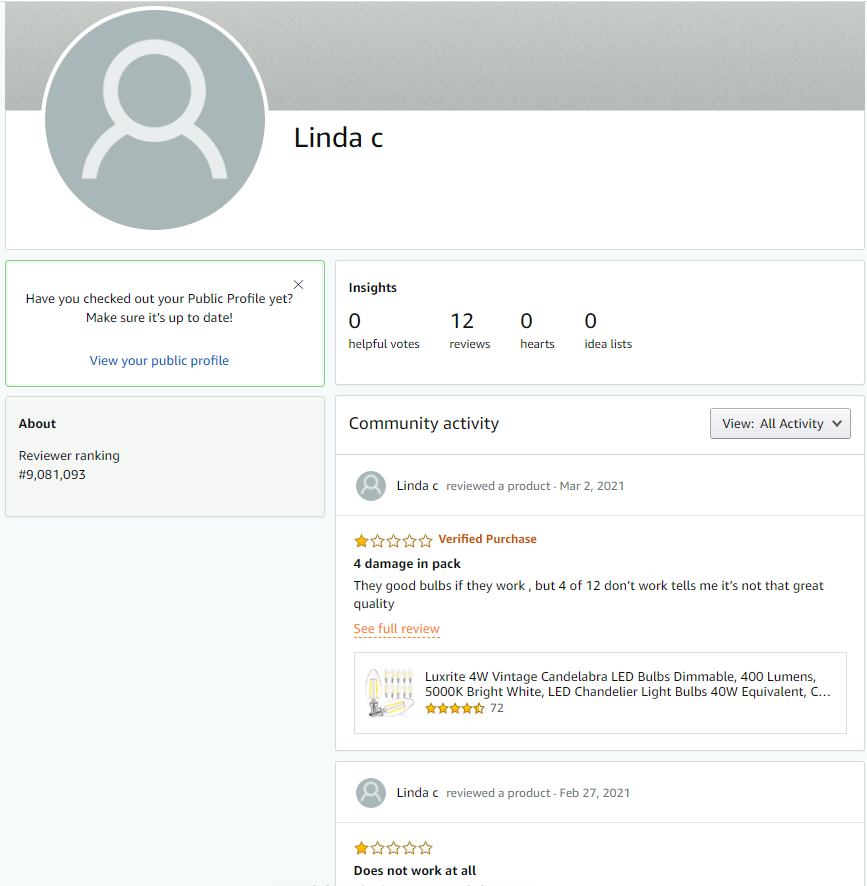Screen dimensions: 867x886
Task: Click the 0 helpful votes insight
Action: 383,331
